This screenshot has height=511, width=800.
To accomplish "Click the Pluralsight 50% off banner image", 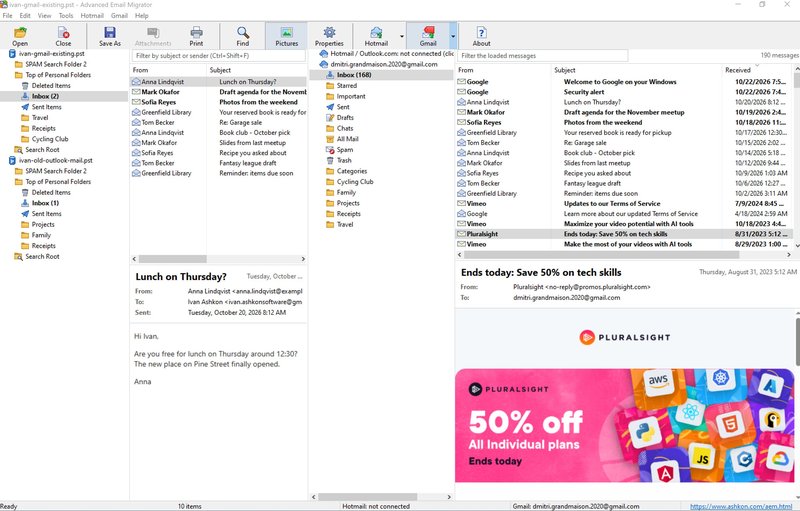I will click(624, 425).
